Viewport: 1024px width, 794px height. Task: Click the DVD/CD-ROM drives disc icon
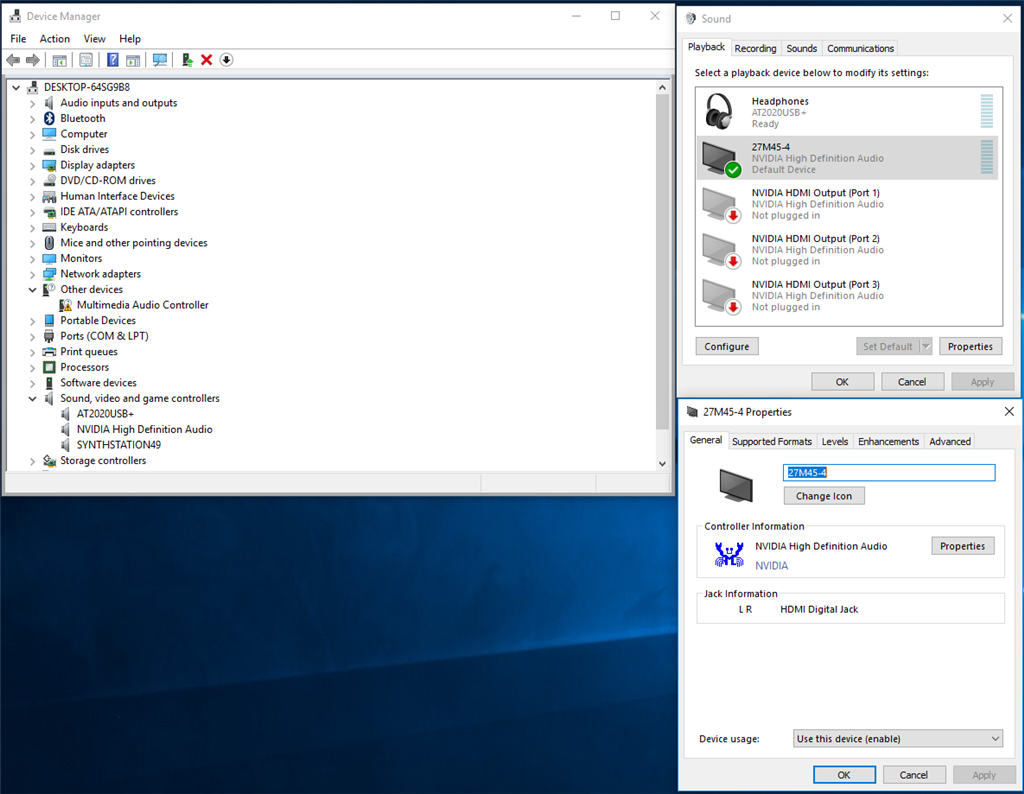49,180
